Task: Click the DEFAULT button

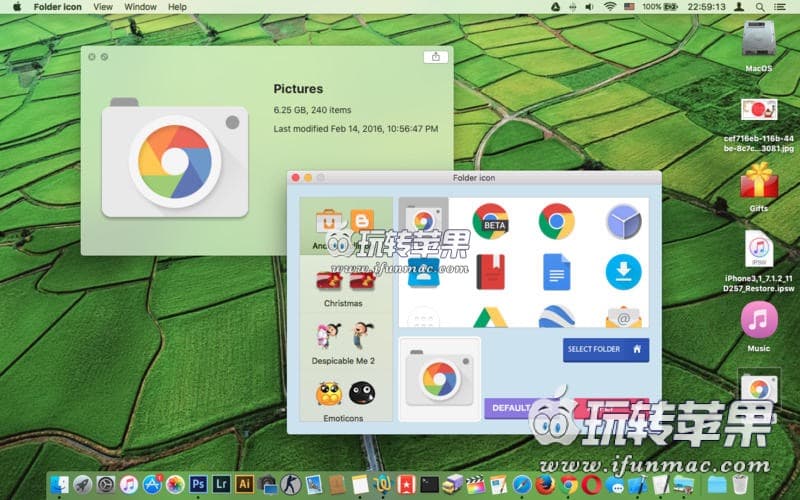Action: [x=510, y=408]
